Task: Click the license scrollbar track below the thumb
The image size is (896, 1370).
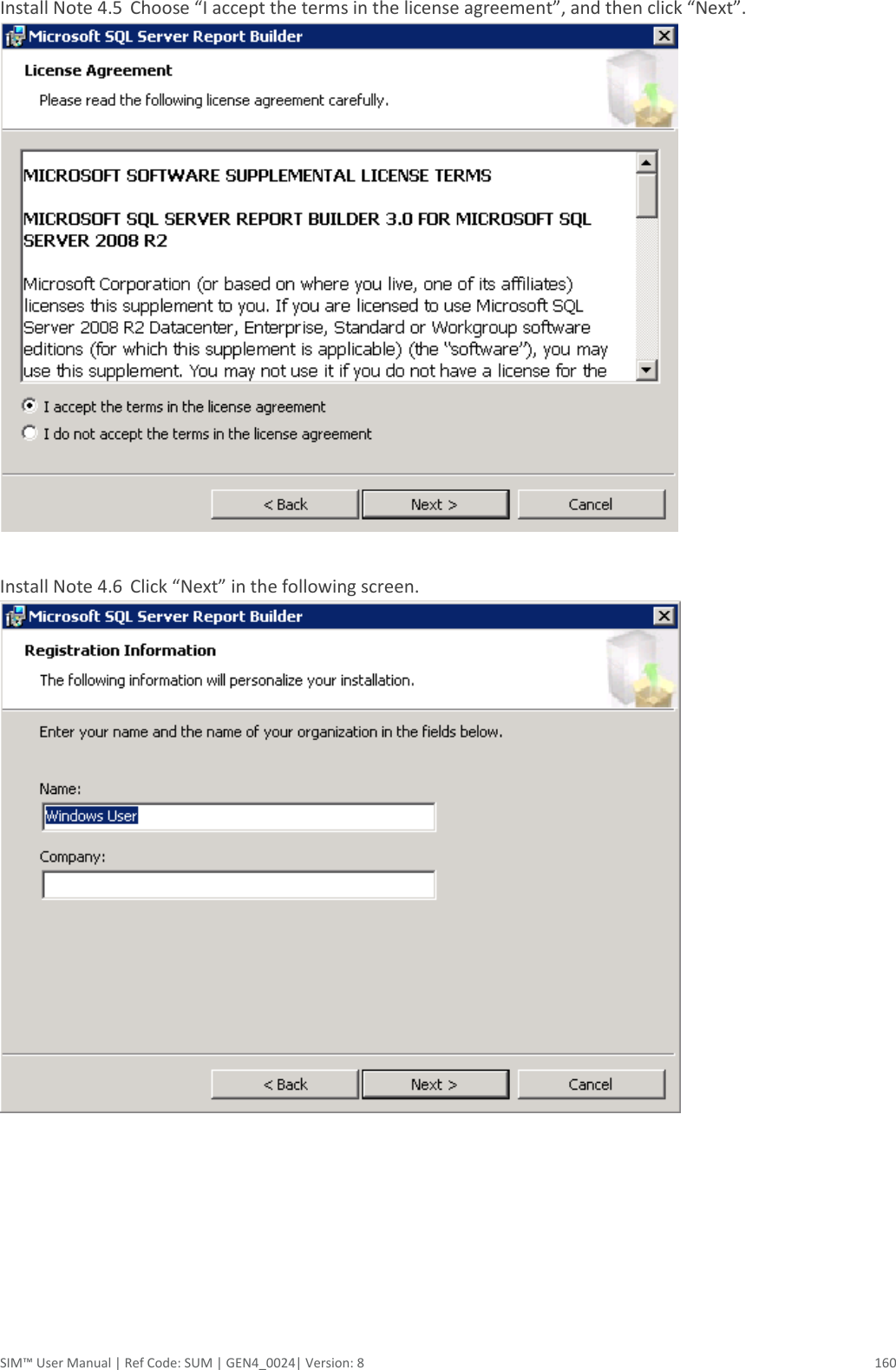Action: pyautogui.click(x=646, y=289)
